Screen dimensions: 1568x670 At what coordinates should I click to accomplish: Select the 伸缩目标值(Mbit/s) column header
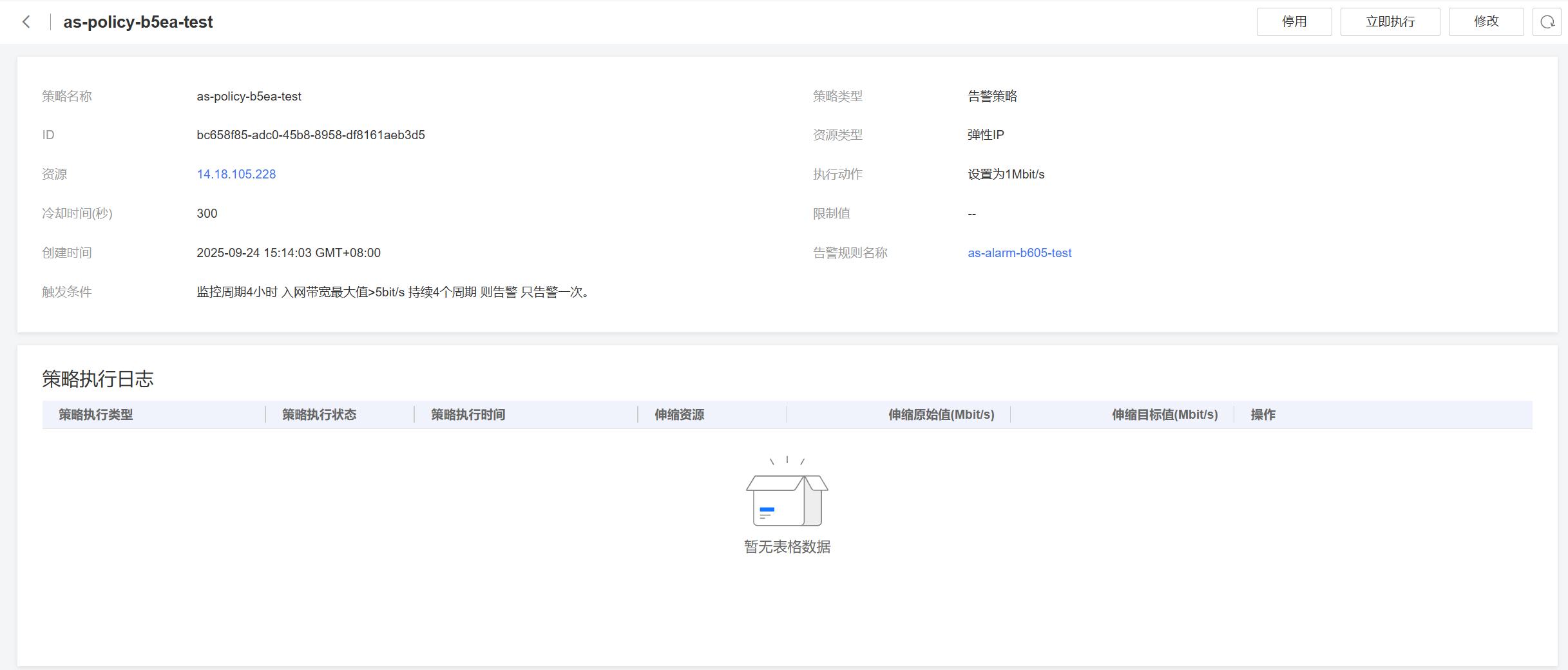point(1164,414)
